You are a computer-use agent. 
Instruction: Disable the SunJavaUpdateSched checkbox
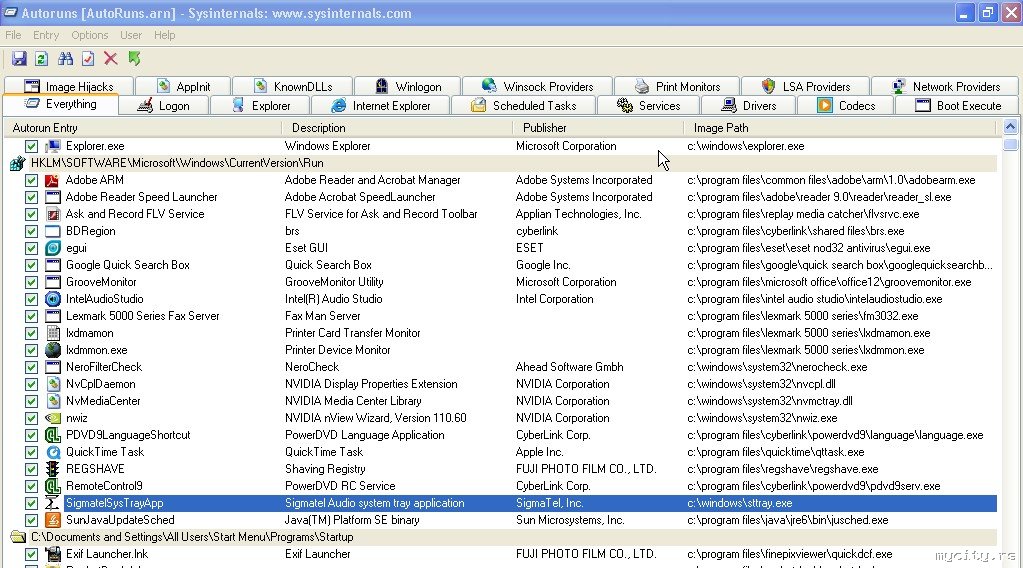(x=31, y=520)
